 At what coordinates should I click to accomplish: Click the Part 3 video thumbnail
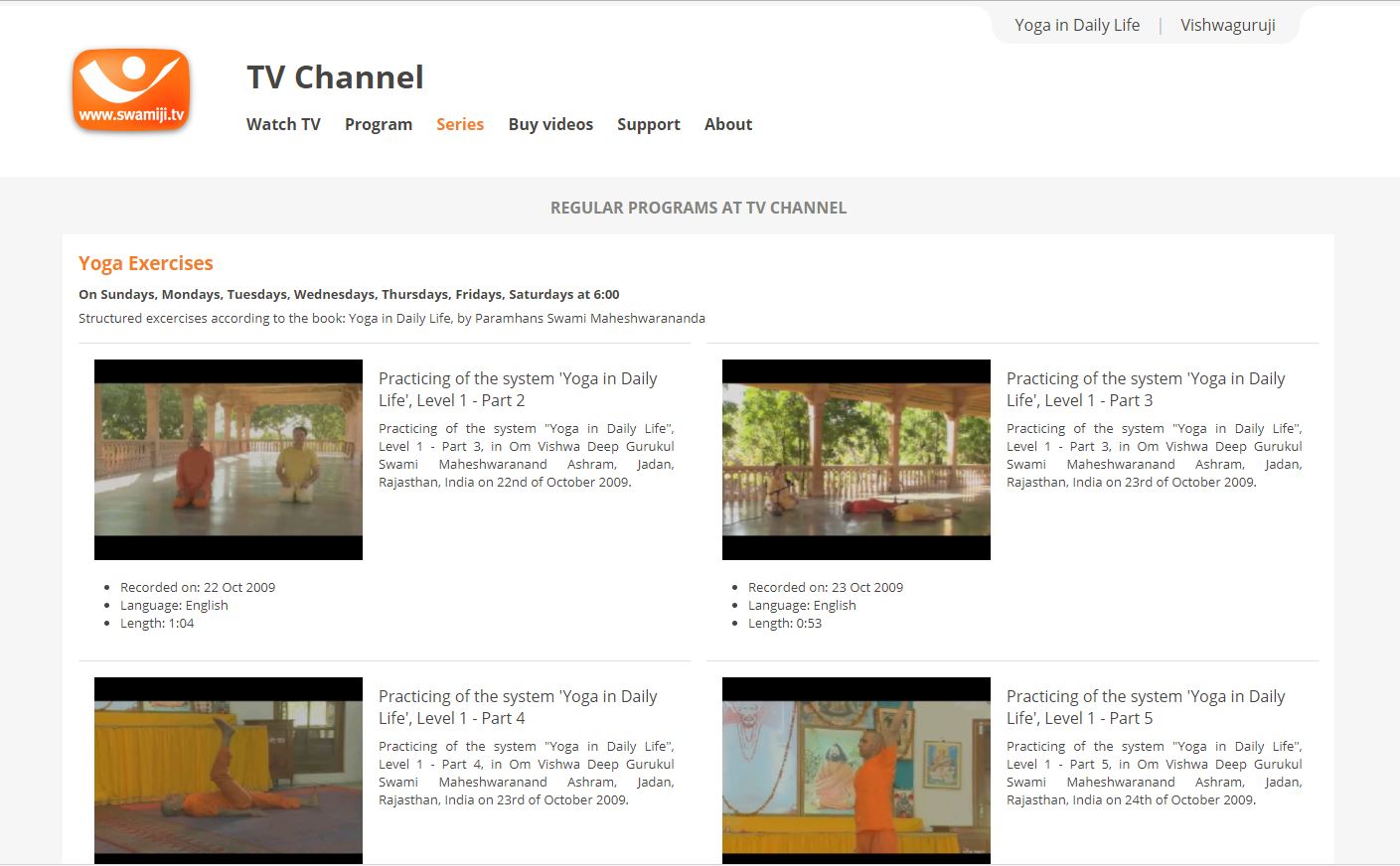(856, 459)
